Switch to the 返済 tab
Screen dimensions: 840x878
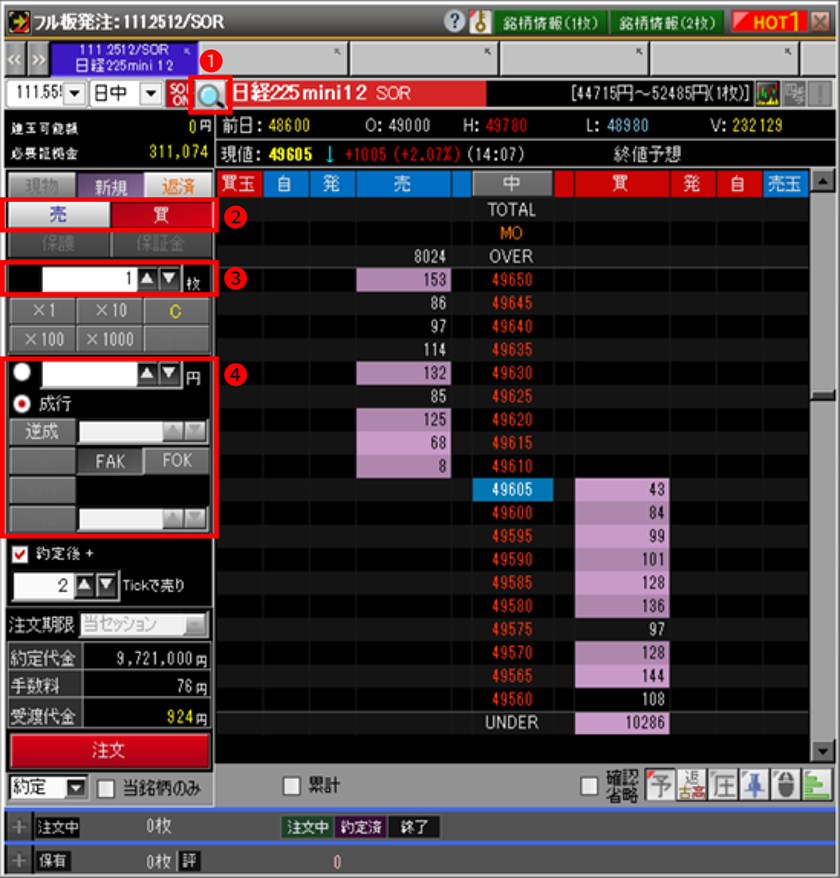tap(177, 186)
